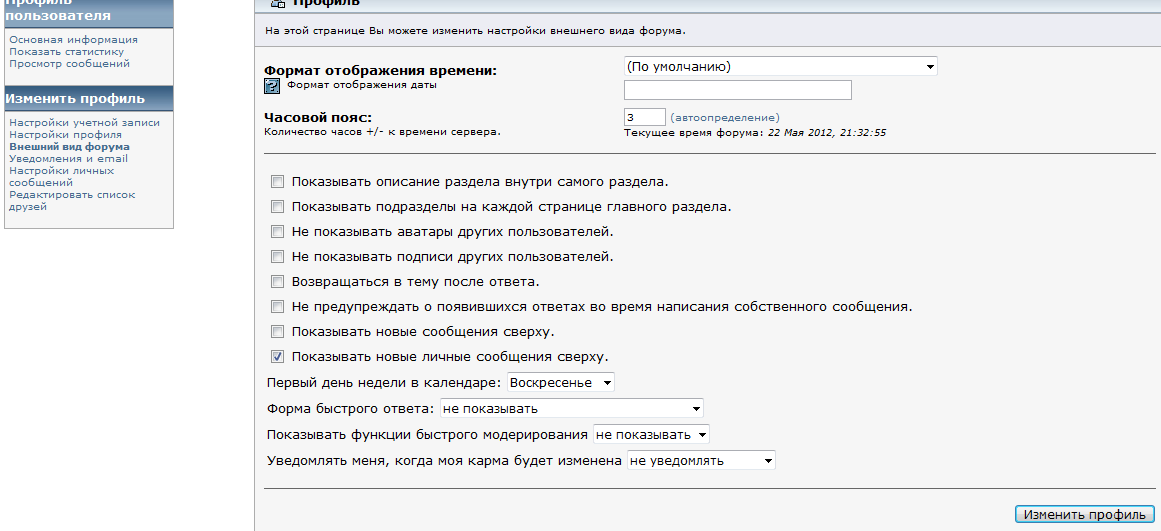The image size is (1161, 531).
Task: Open the time display format dropdown
Action: tap(780, 67)
